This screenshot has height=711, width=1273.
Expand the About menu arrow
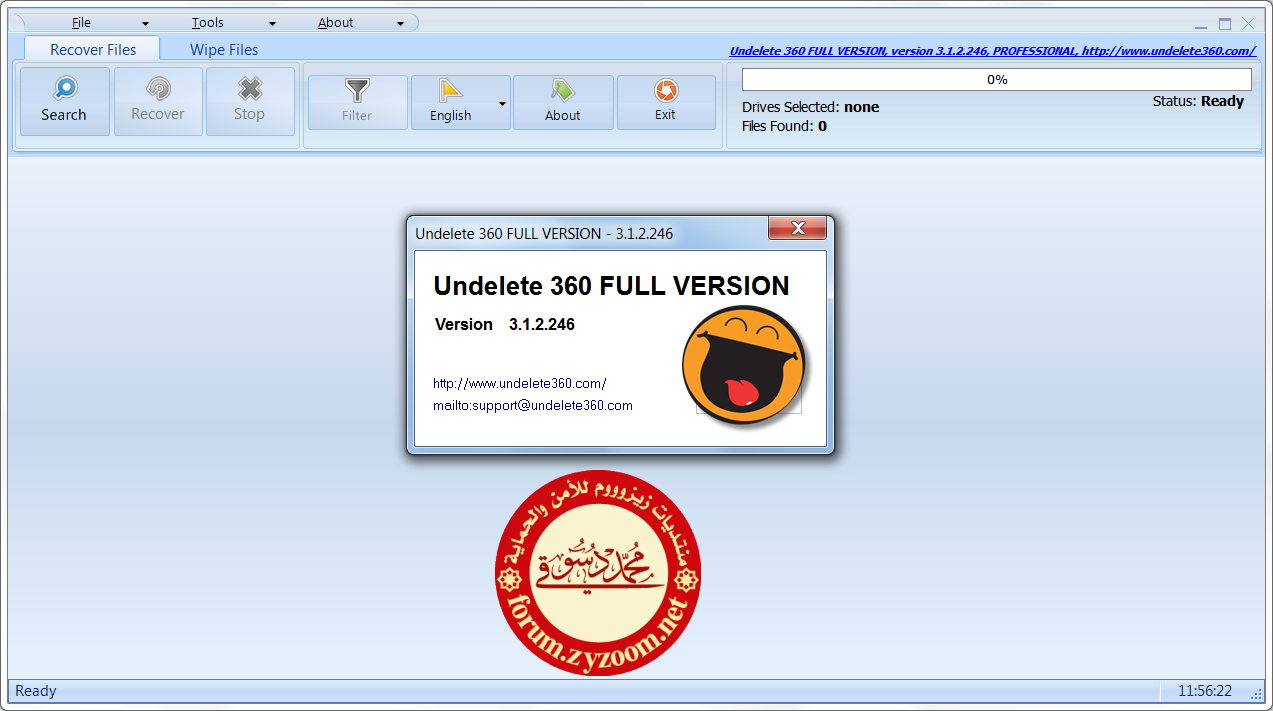pyautogui.click(x=400, y=23)
